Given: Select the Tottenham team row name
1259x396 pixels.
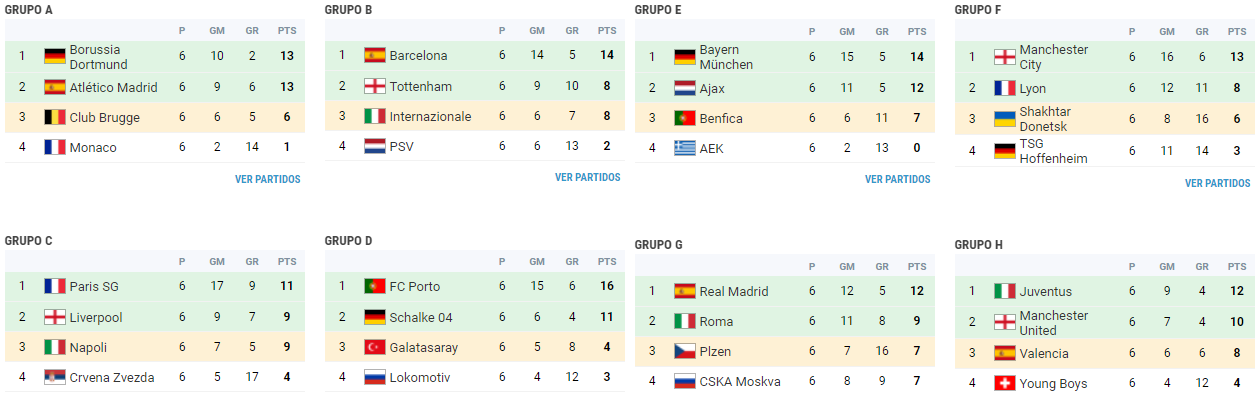Looking at the screenshot, I should click(421, 86).
